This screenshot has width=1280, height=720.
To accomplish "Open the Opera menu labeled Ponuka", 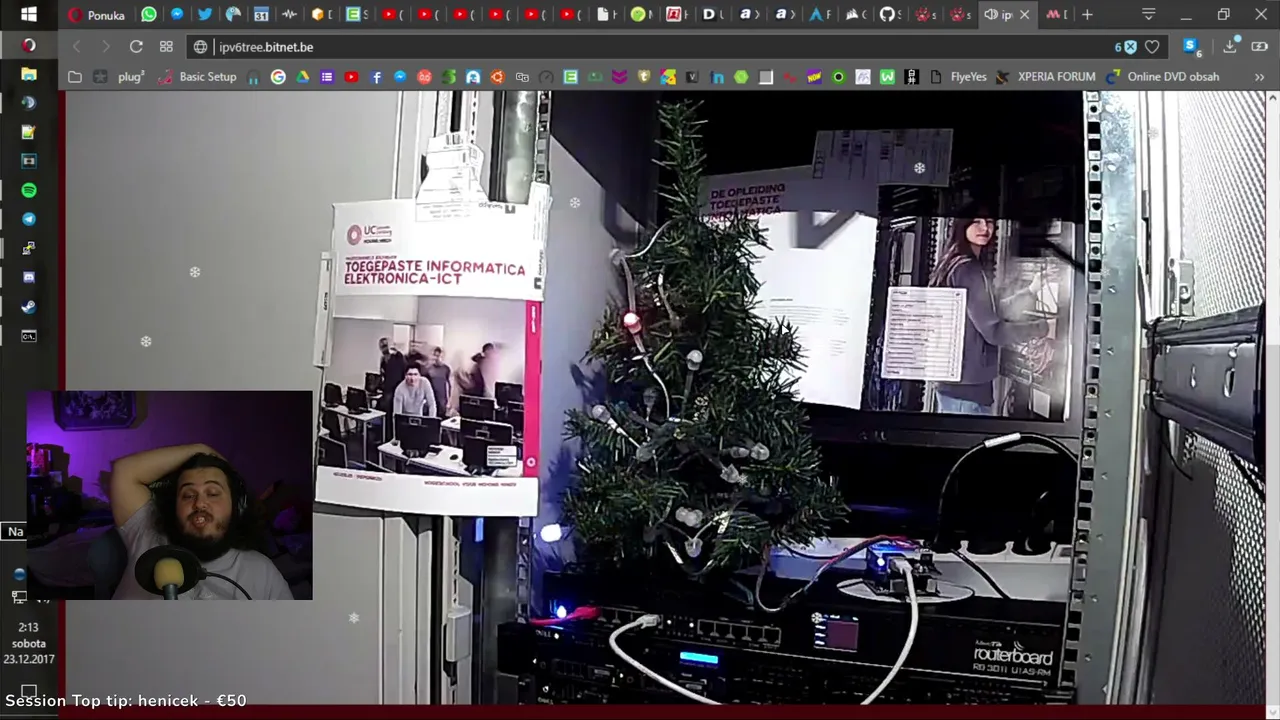I will [96, 15].
